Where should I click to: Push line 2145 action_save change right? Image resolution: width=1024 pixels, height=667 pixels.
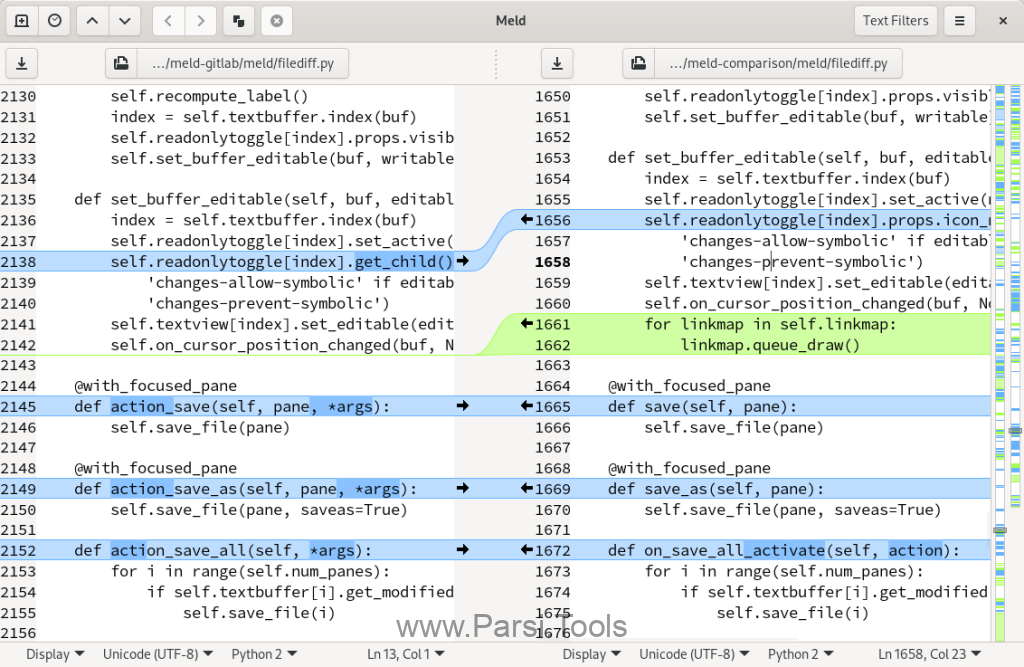(x=463, y=406)
